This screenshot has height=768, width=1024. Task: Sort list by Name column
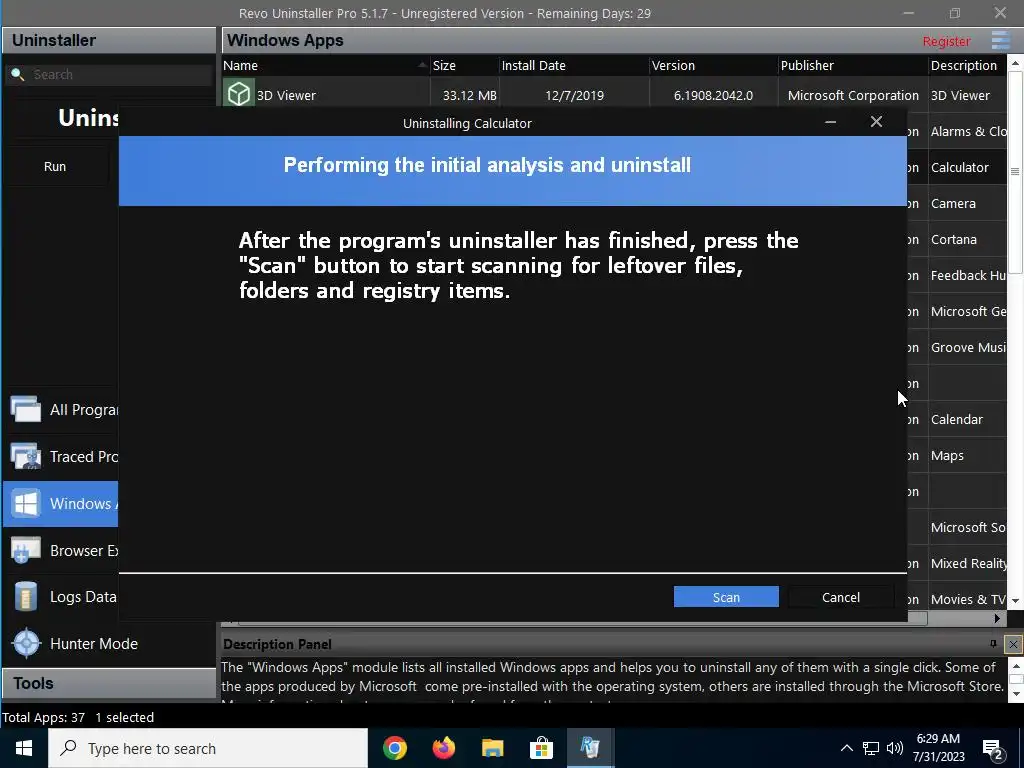(x=325, y=65)
